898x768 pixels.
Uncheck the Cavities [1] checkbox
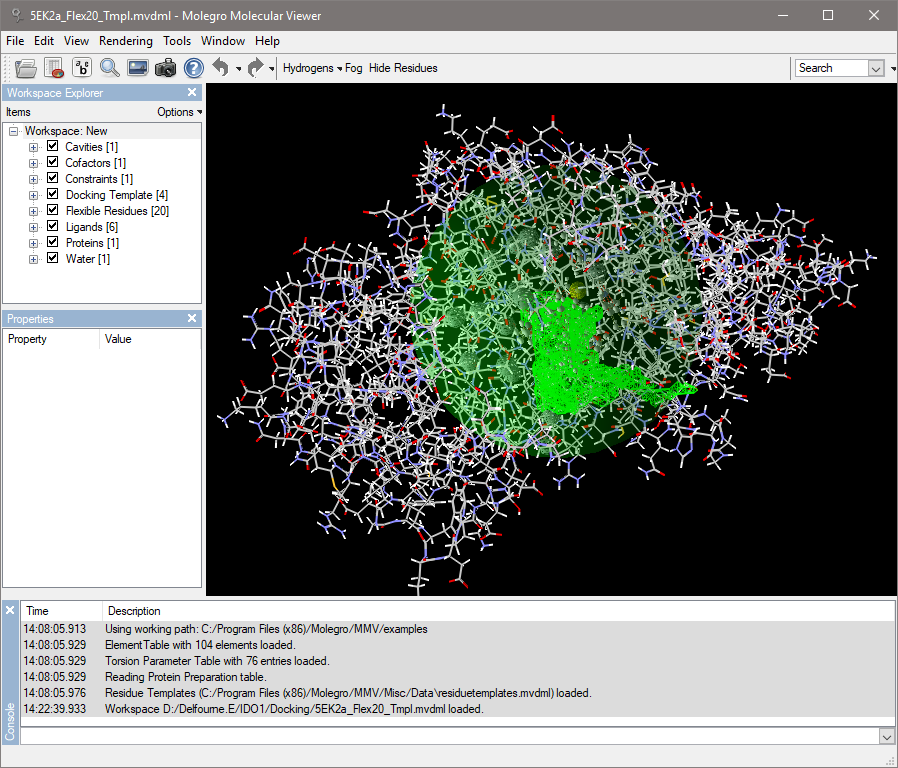click(53, 146)
